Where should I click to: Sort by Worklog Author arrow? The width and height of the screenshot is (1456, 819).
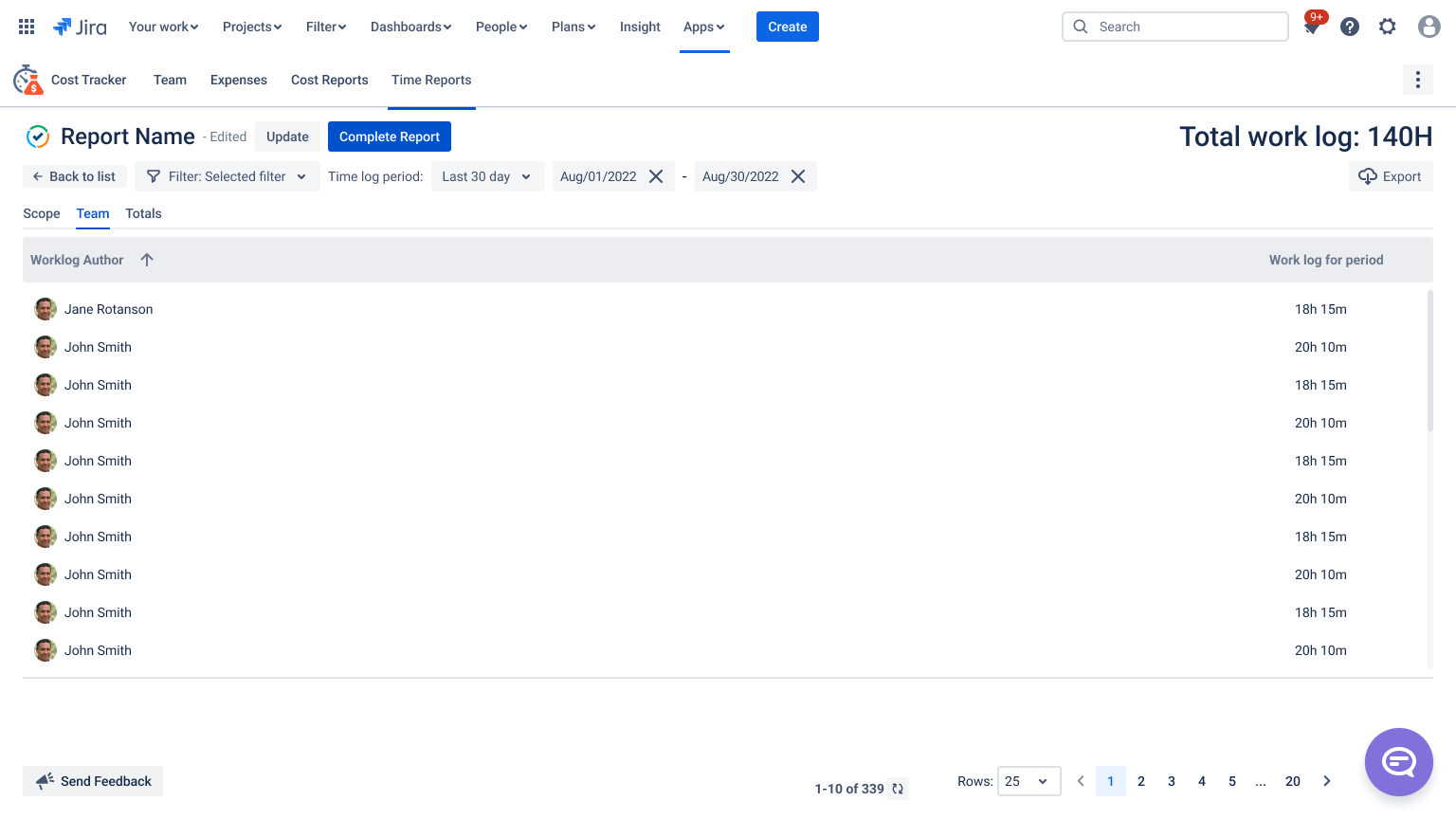pyautogui.click(x=147, y=260)
